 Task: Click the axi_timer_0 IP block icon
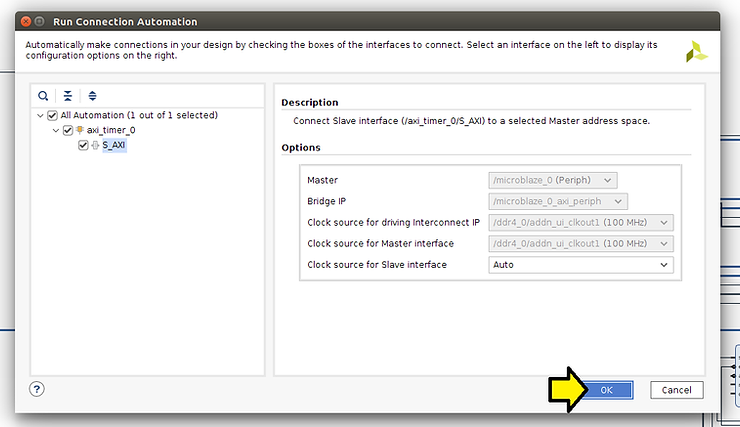coord(80,130)
